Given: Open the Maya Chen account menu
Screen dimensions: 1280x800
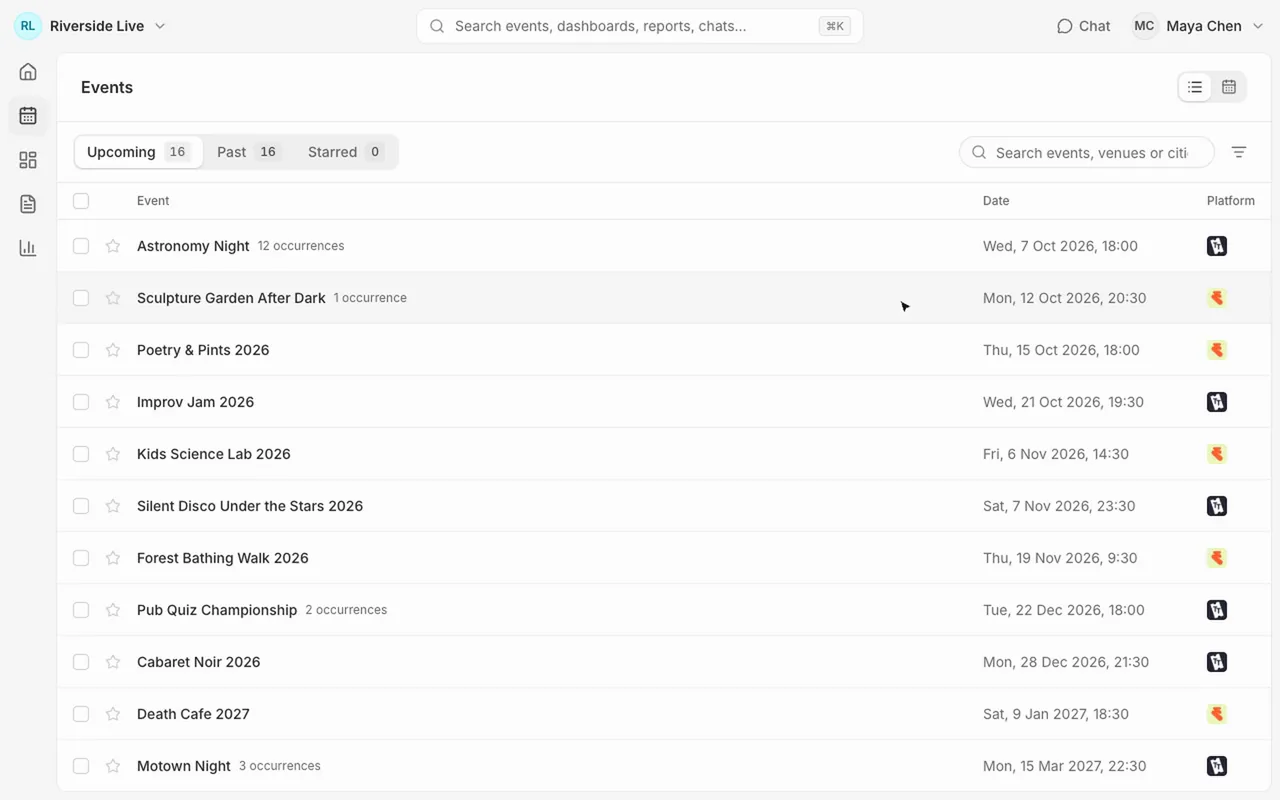Looking at the screenshot, I should click(1199, 26).
